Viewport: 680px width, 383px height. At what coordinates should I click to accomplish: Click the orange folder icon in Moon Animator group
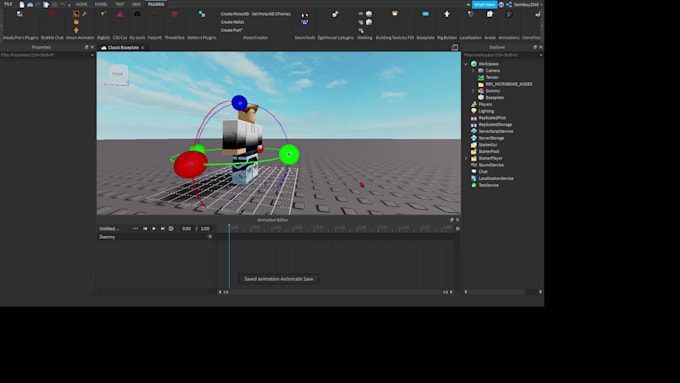point(76,22)
